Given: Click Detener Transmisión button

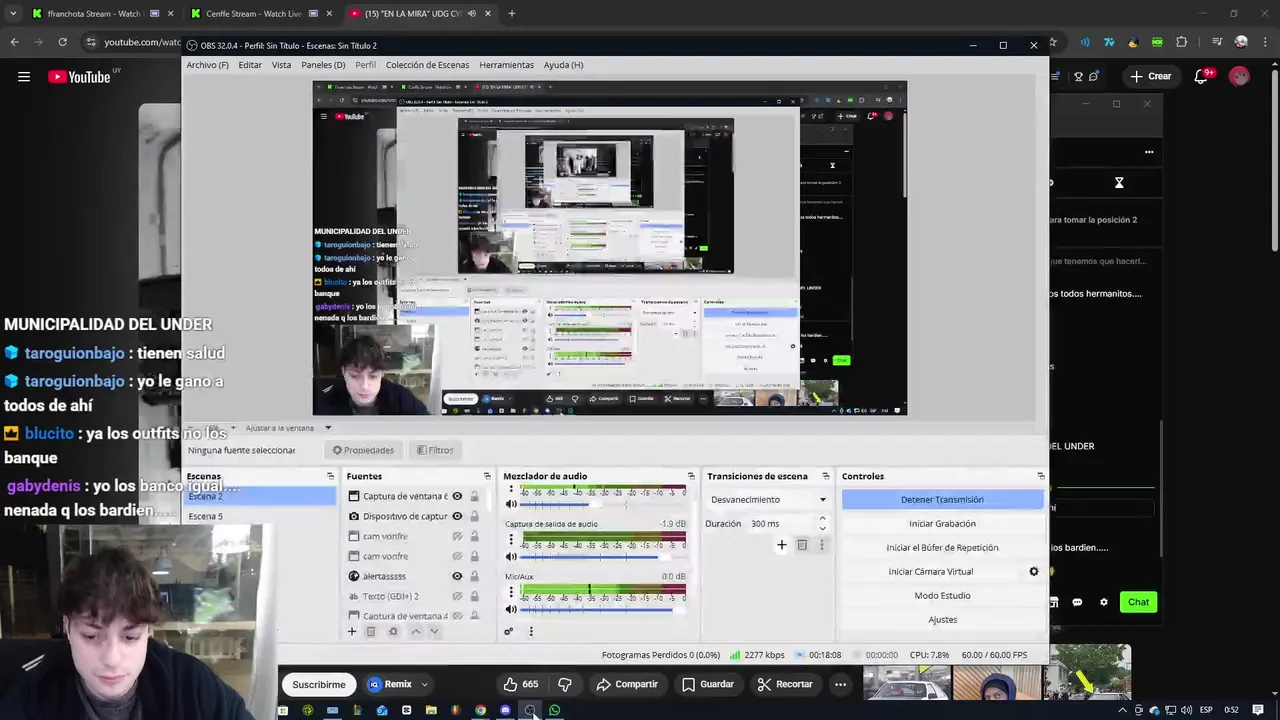Looking at the screenshot, I should click(x=942, y=500).
